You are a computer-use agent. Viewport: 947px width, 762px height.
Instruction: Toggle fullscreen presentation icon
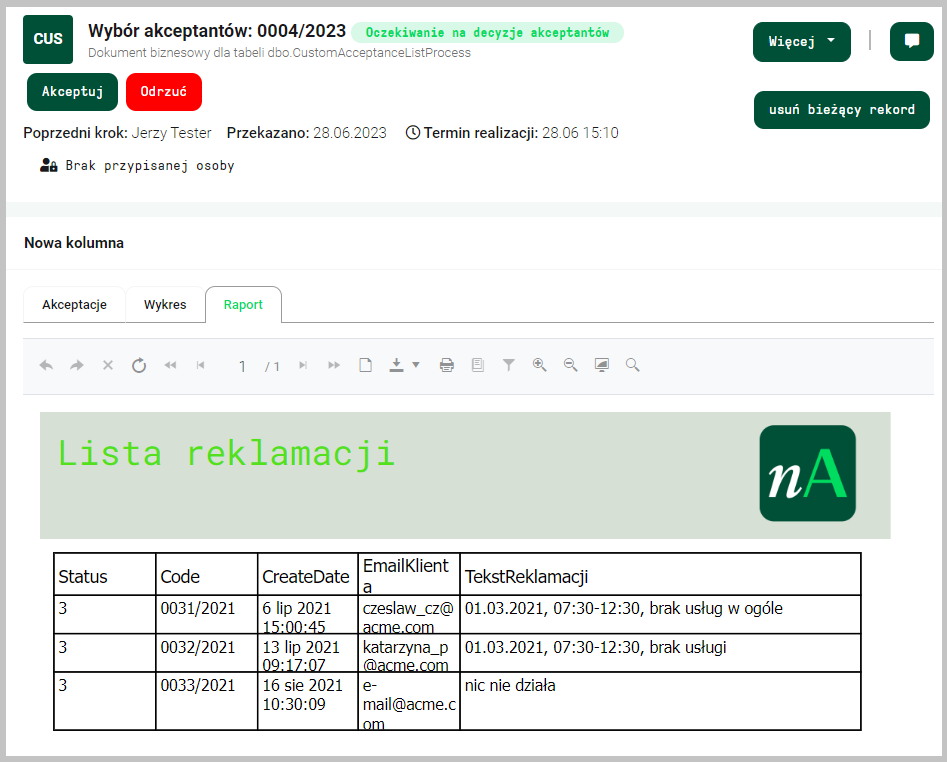tap(602, 365)
